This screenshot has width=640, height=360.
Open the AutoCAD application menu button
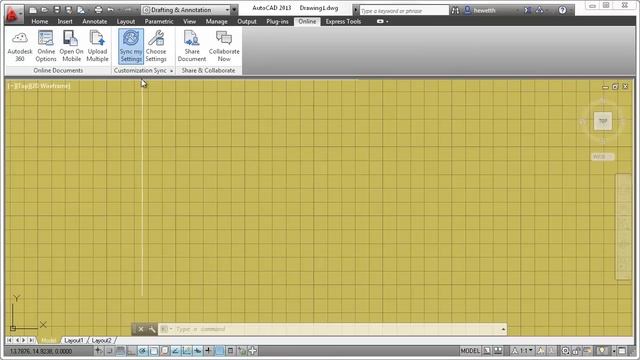[14, 13]
